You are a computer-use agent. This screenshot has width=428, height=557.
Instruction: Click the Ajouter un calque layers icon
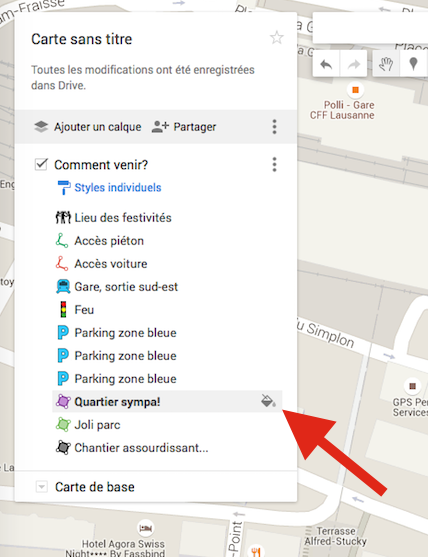(41, 127)
